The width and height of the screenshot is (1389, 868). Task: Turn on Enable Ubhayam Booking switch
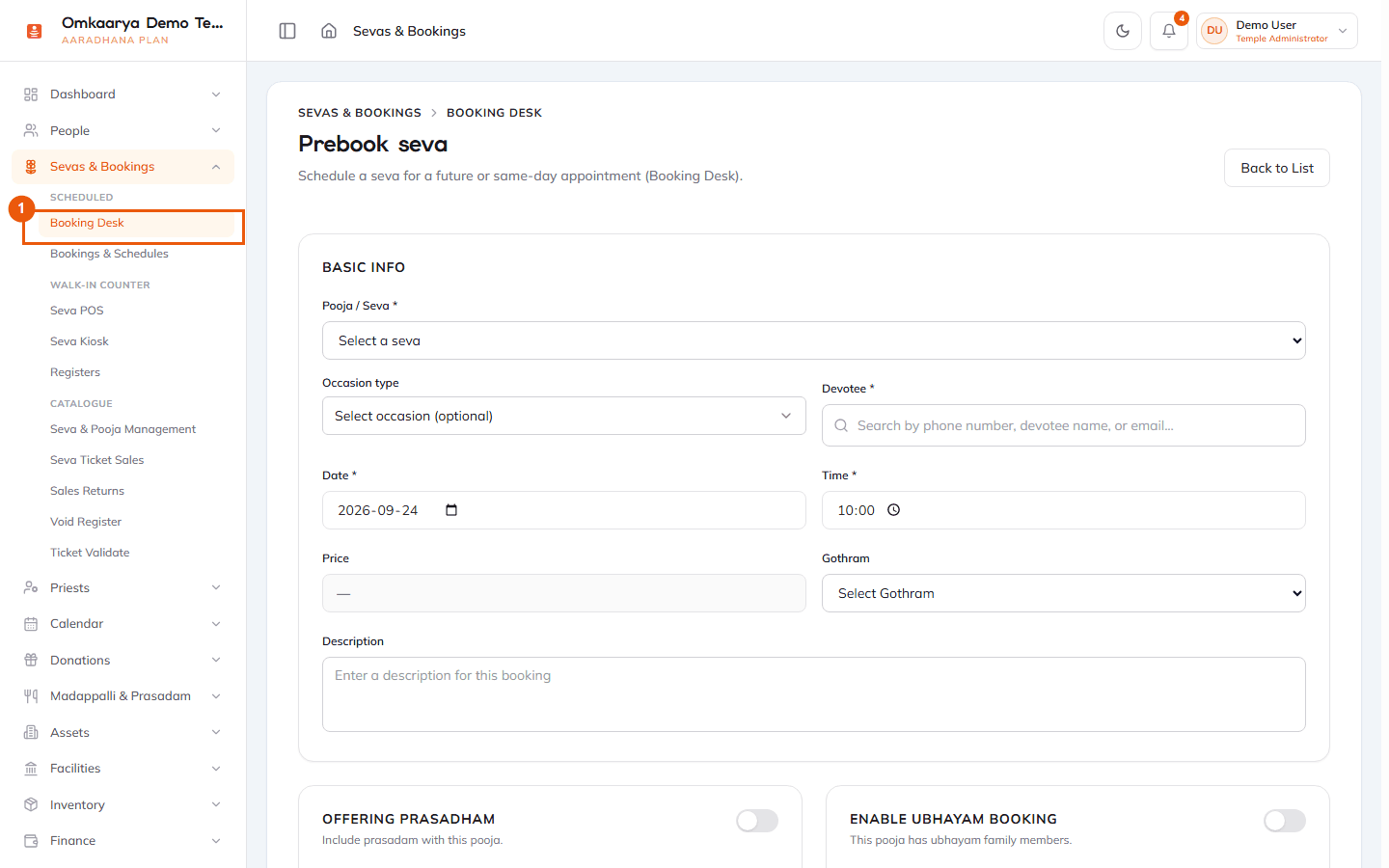[x=1285, y=821]
